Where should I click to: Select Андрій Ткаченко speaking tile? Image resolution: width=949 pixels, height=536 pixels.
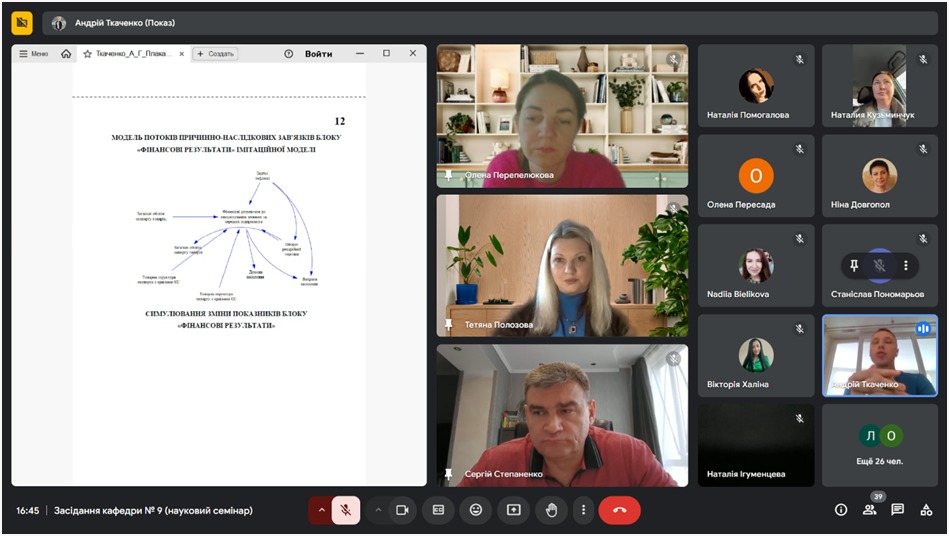(879, 355)
